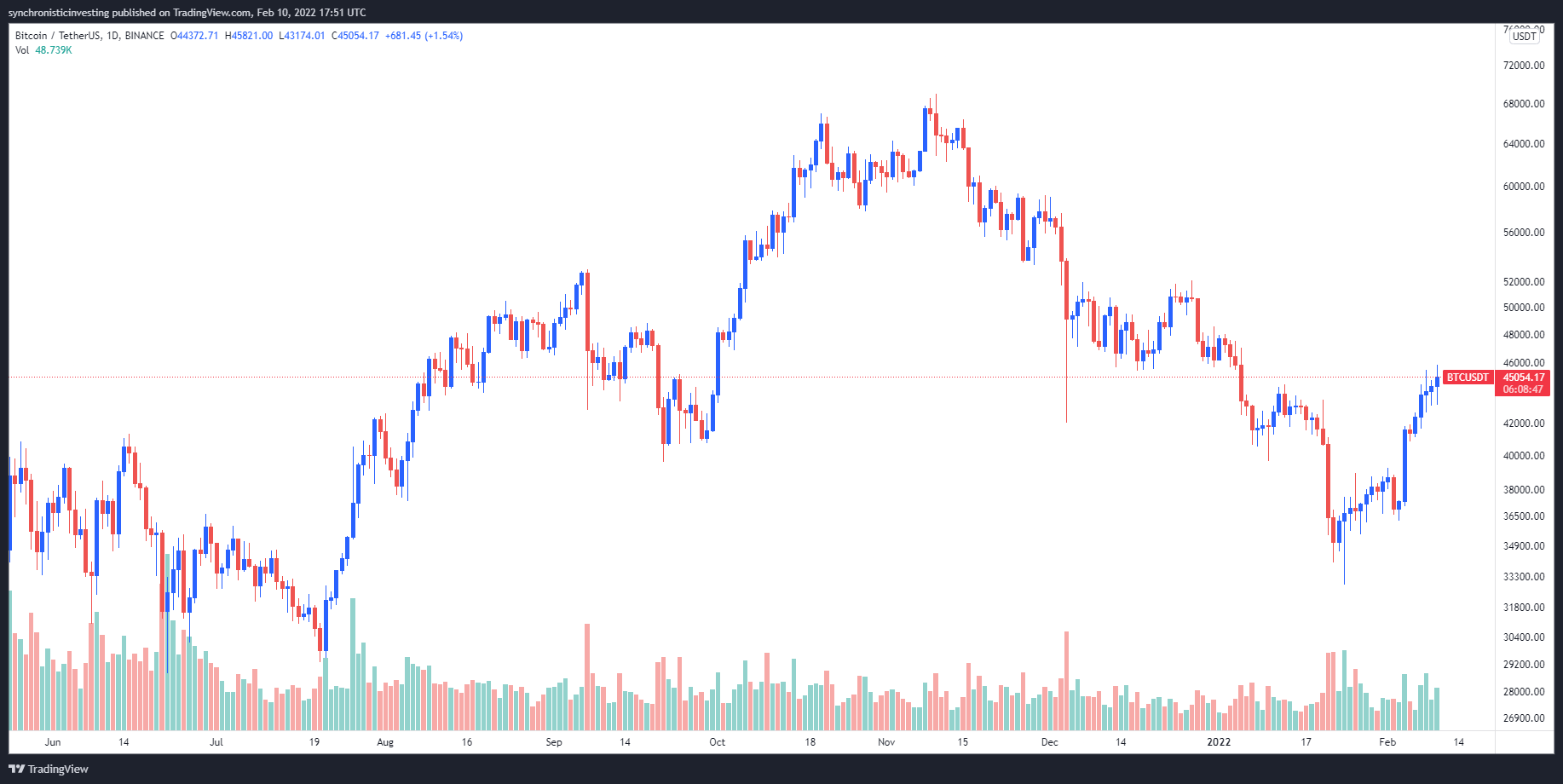The image size is (1563, 784).
Task: Click the Dec label on time axis
Action: coord(1049,742)
